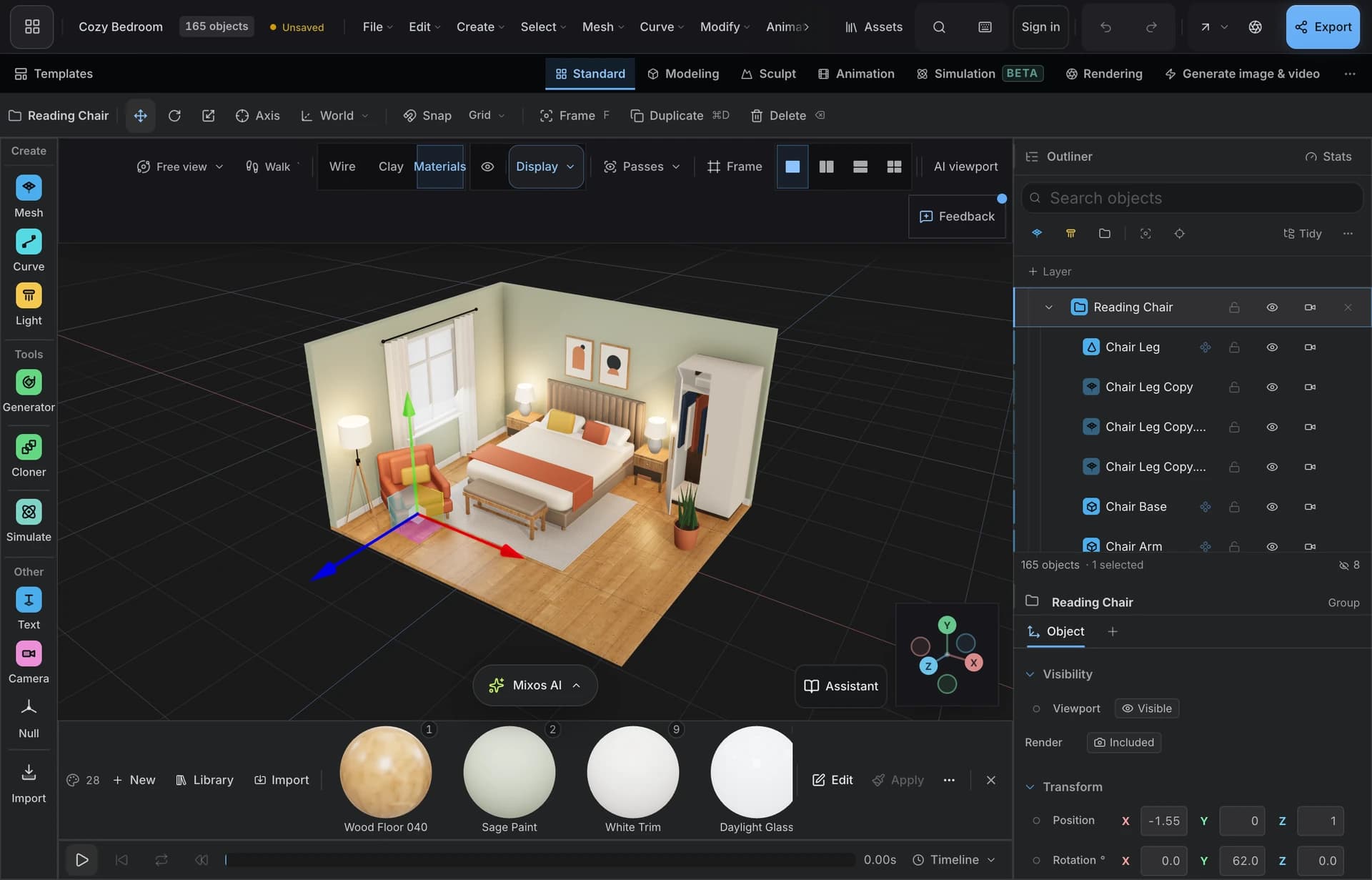Open the Create menu
The width and height of the screenshot is (1372, 880).
[480, 27]
